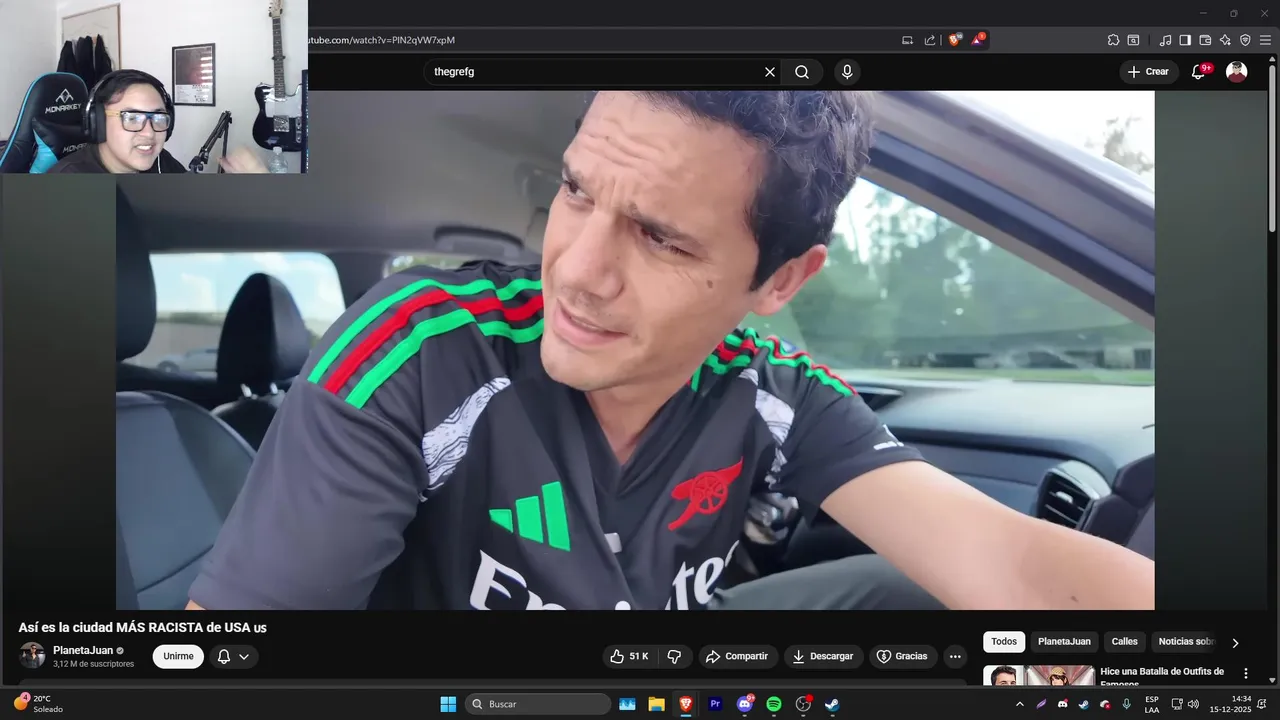Image resolution: width=1280 pixels, height=720 pixels.
Task: Click the video title Así es la ciudad
Action: click(142, 628)
